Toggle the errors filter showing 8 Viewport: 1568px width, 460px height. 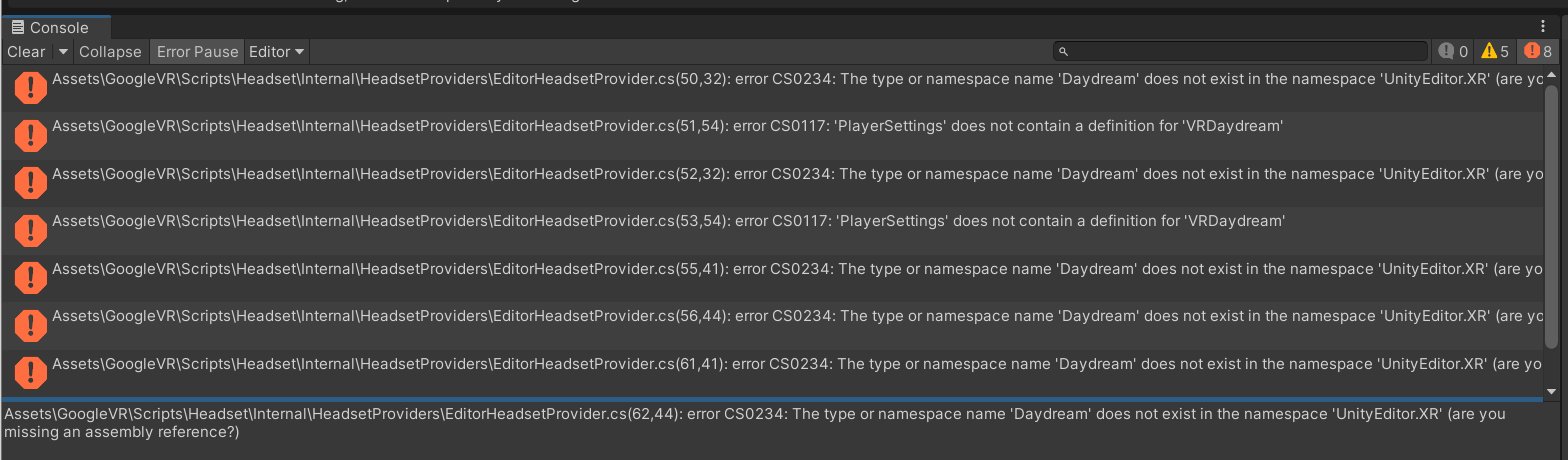click(1537, 51)
